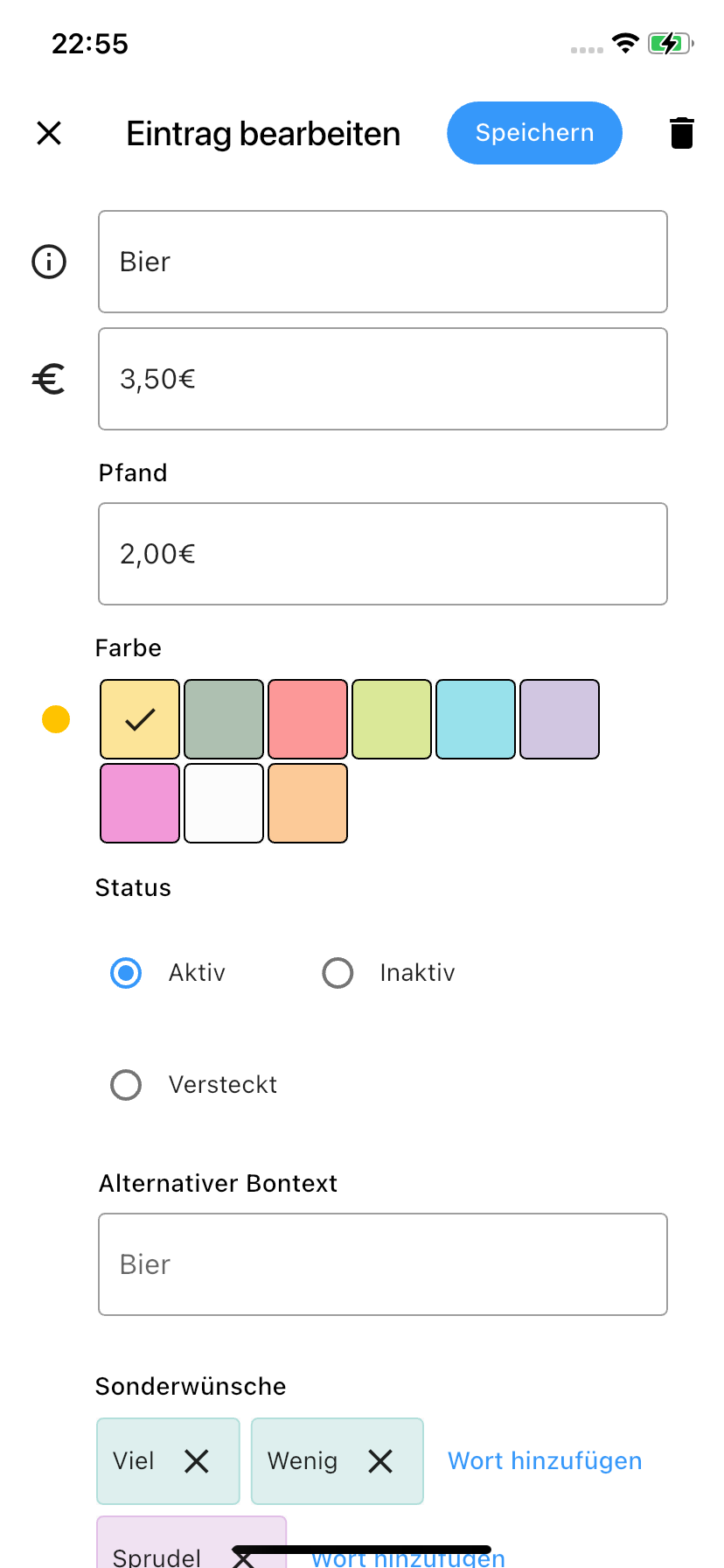Select the Aktiv status option
Screen dimensions: 724x1568
coord(126,973)
